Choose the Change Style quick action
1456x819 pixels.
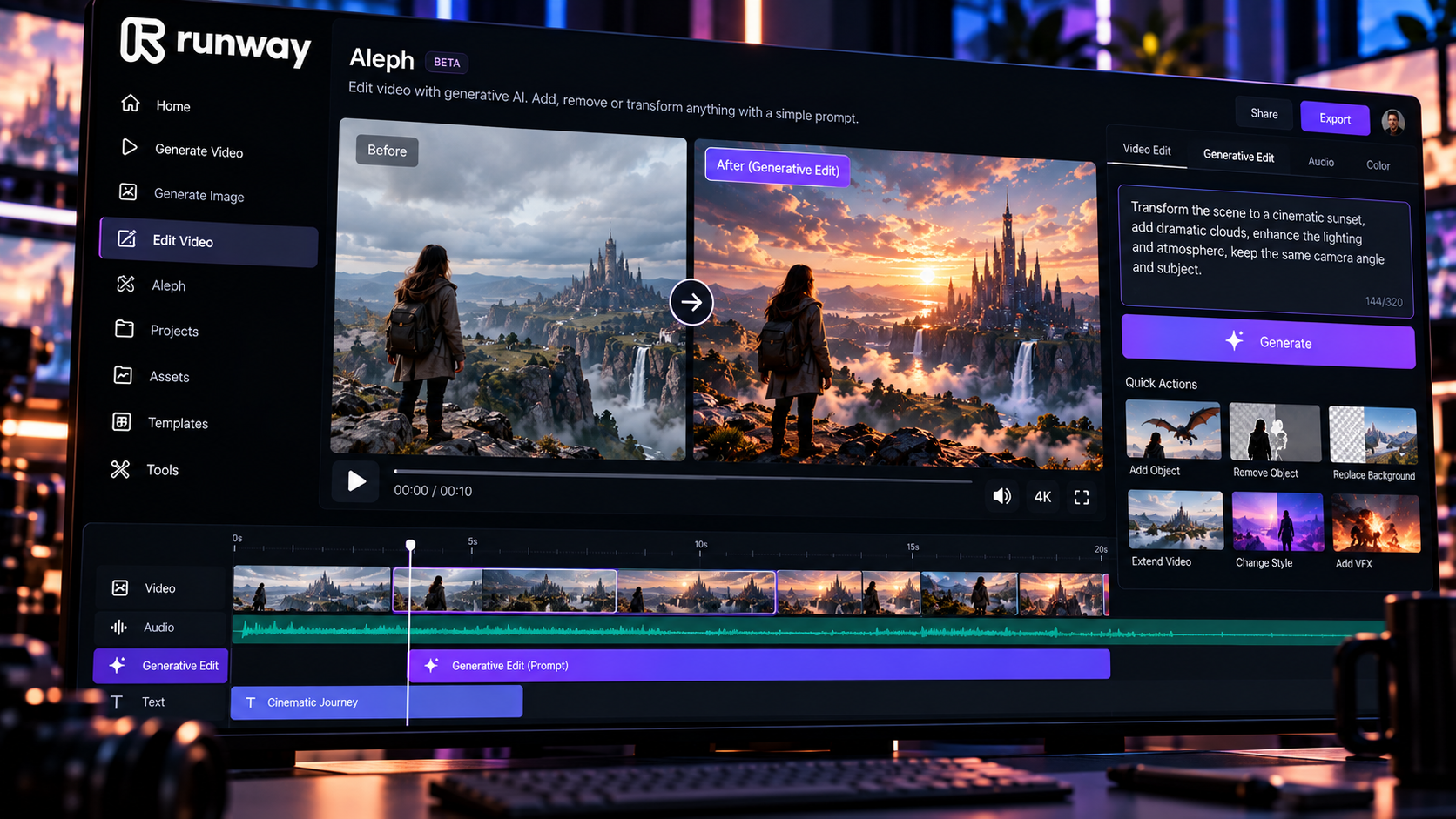point(1277,531)
